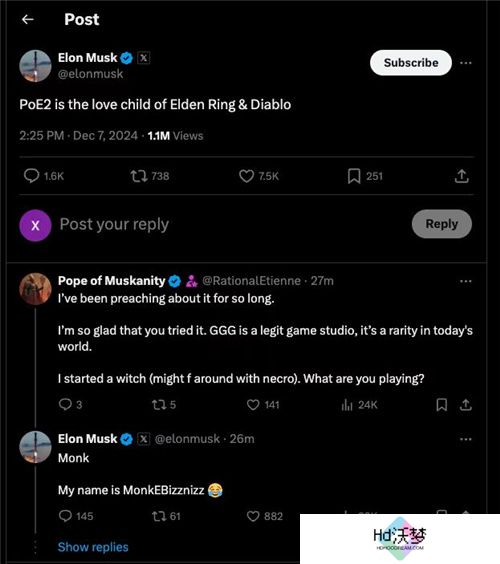Screen dimensions: 500x564
Task: Repost the main post with 738 reposts
Action: (x=138, y=176)
